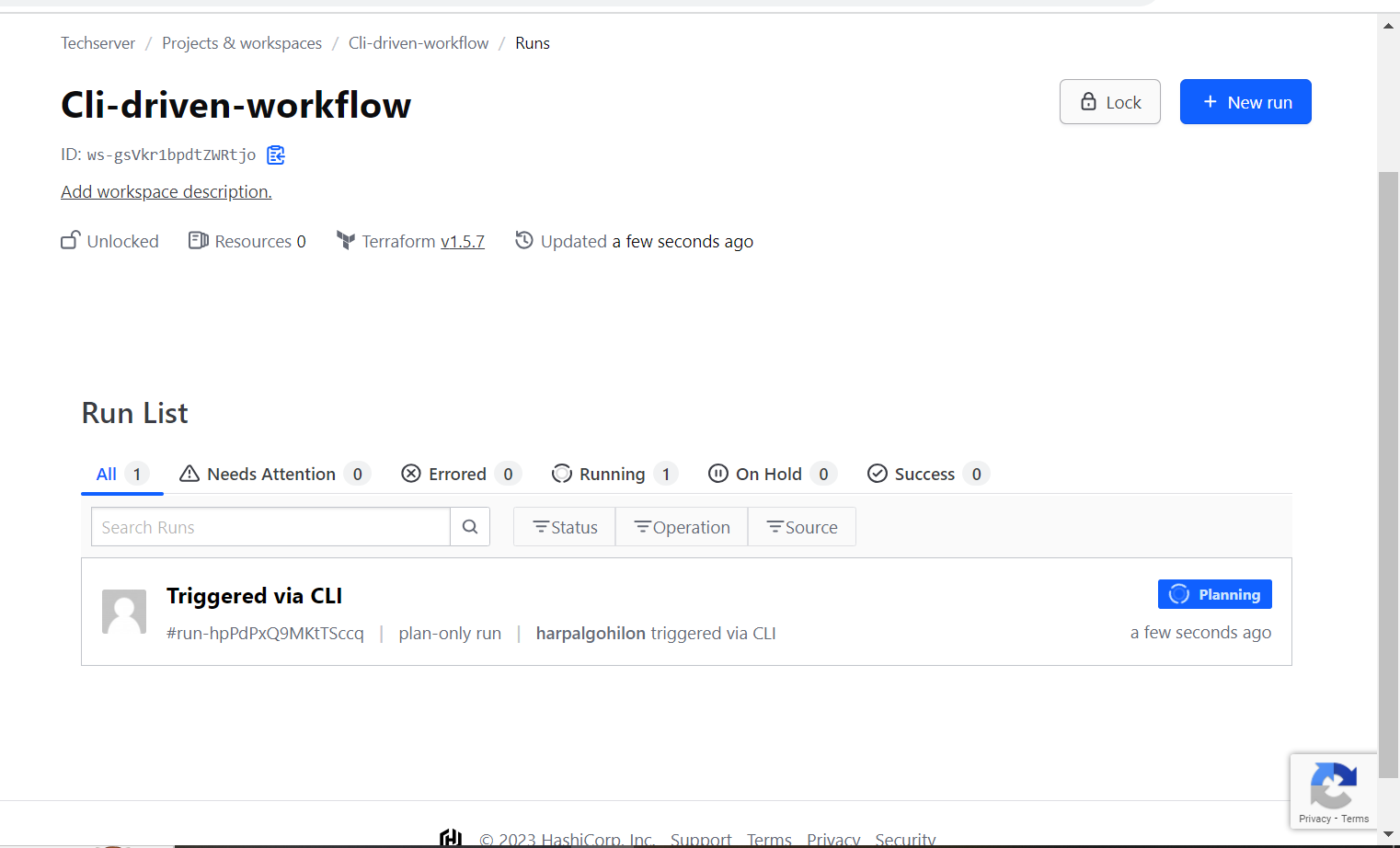Click the Runs breadcrumb

click(533, 43)
